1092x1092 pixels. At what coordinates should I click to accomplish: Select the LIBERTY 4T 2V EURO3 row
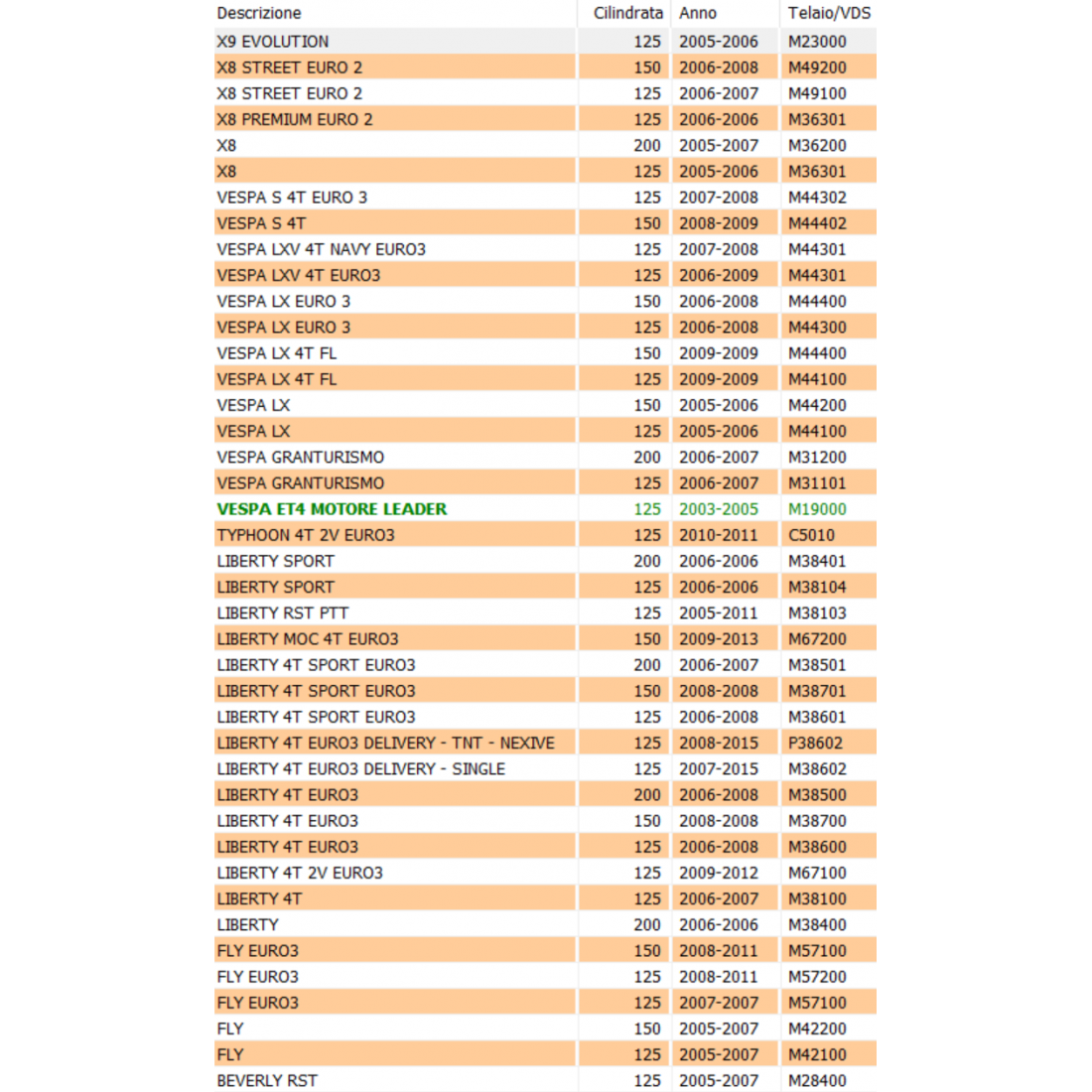coord(300,873)
